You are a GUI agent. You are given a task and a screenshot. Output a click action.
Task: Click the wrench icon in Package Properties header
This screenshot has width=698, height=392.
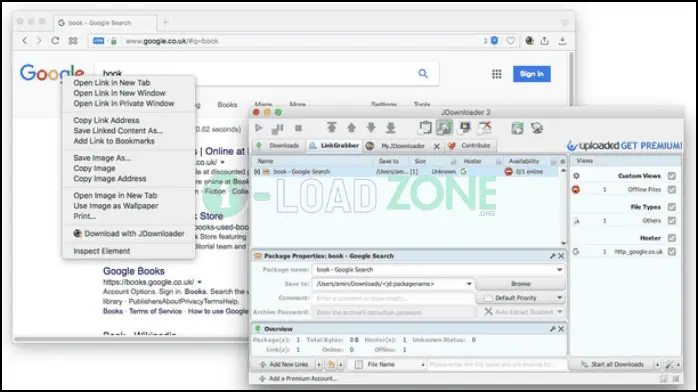(x=552, y=256)
